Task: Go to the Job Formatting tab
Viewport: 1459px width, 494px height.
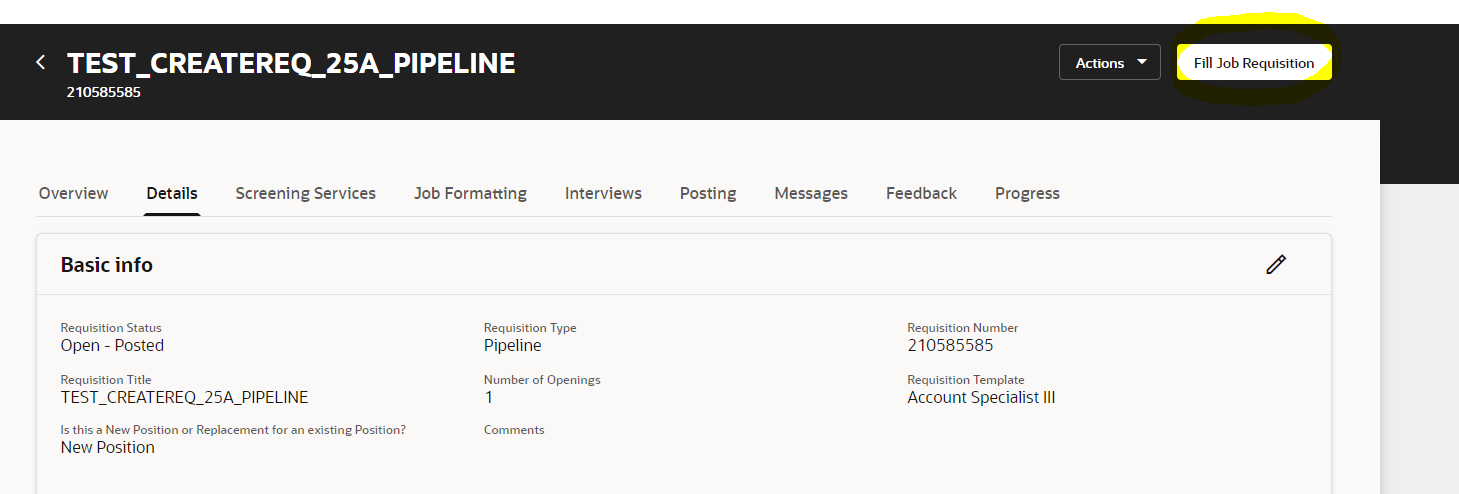Action: click(470, 193)
